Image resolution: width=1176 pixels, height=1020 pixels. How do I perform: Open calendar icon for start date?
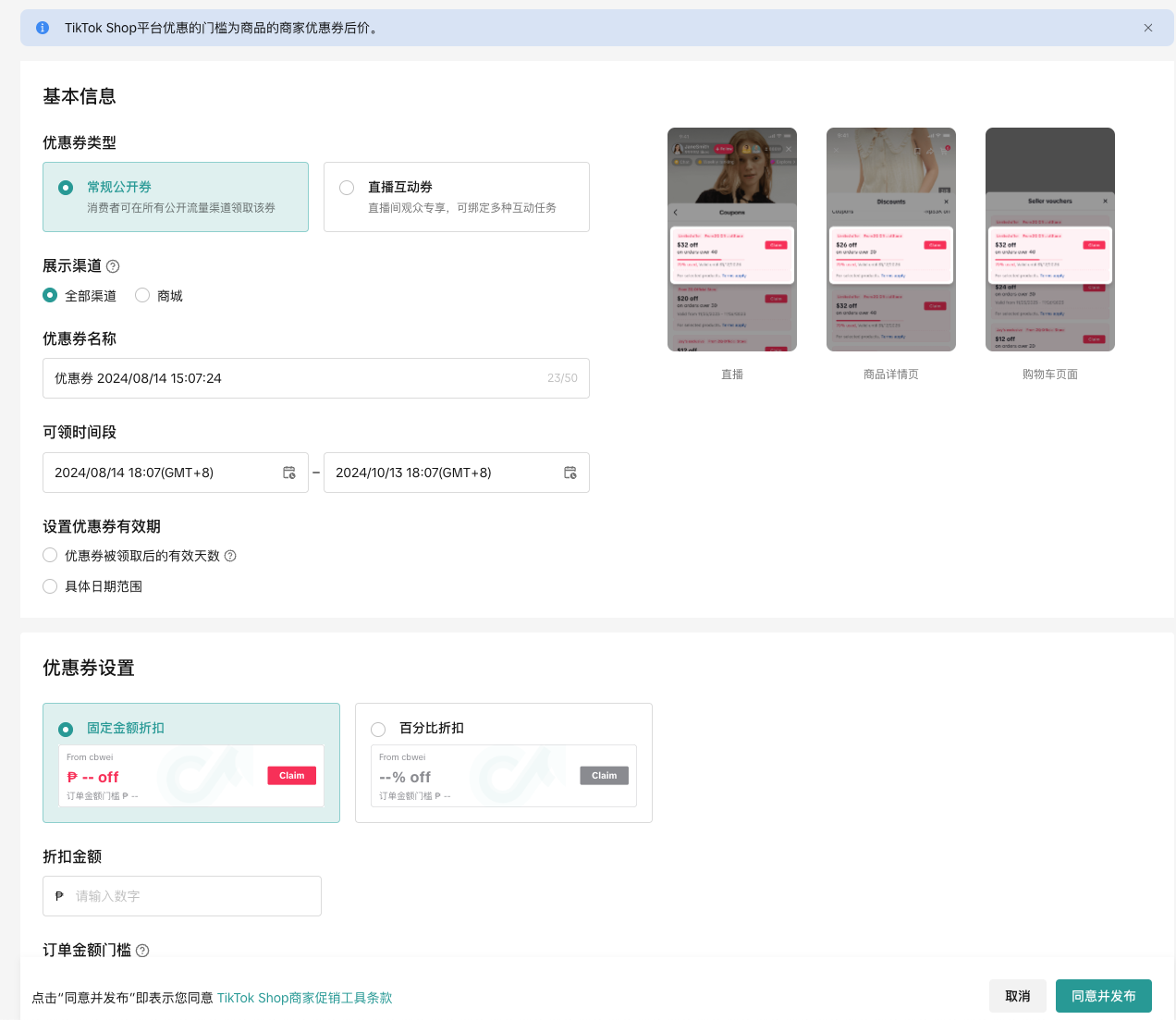(289, 473)
